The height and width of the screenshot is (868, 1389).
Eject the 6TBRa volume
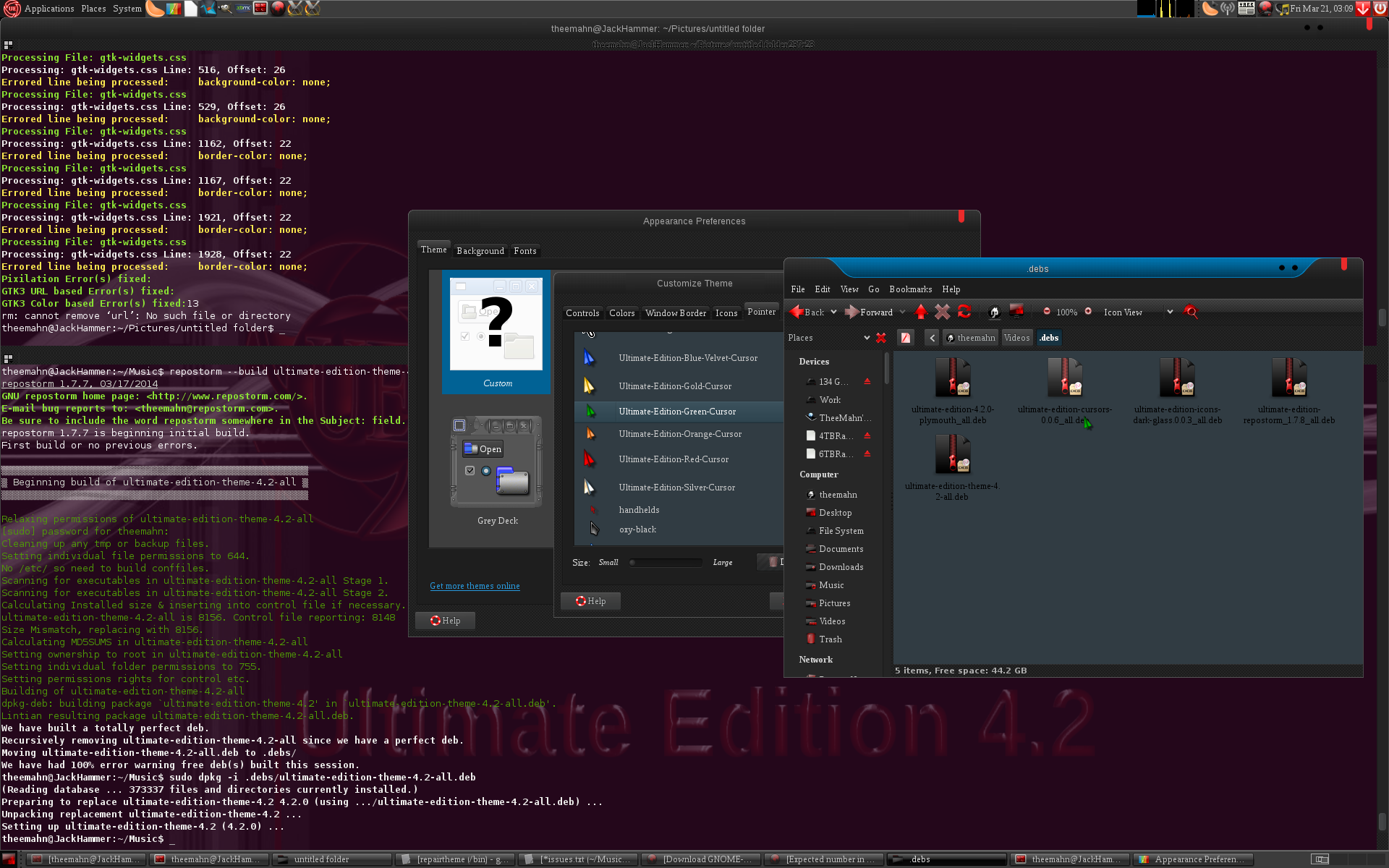pyautogui.click(x=867, y=454)
